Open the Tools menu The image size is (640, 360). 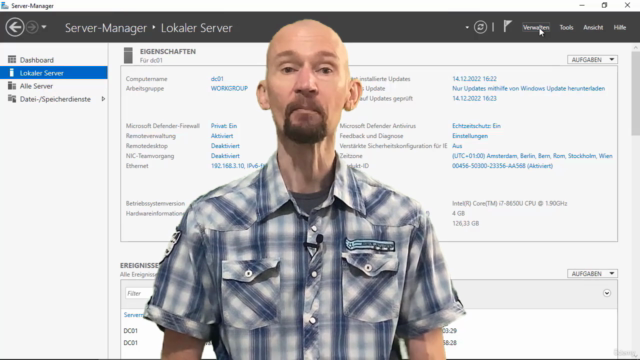566,27
